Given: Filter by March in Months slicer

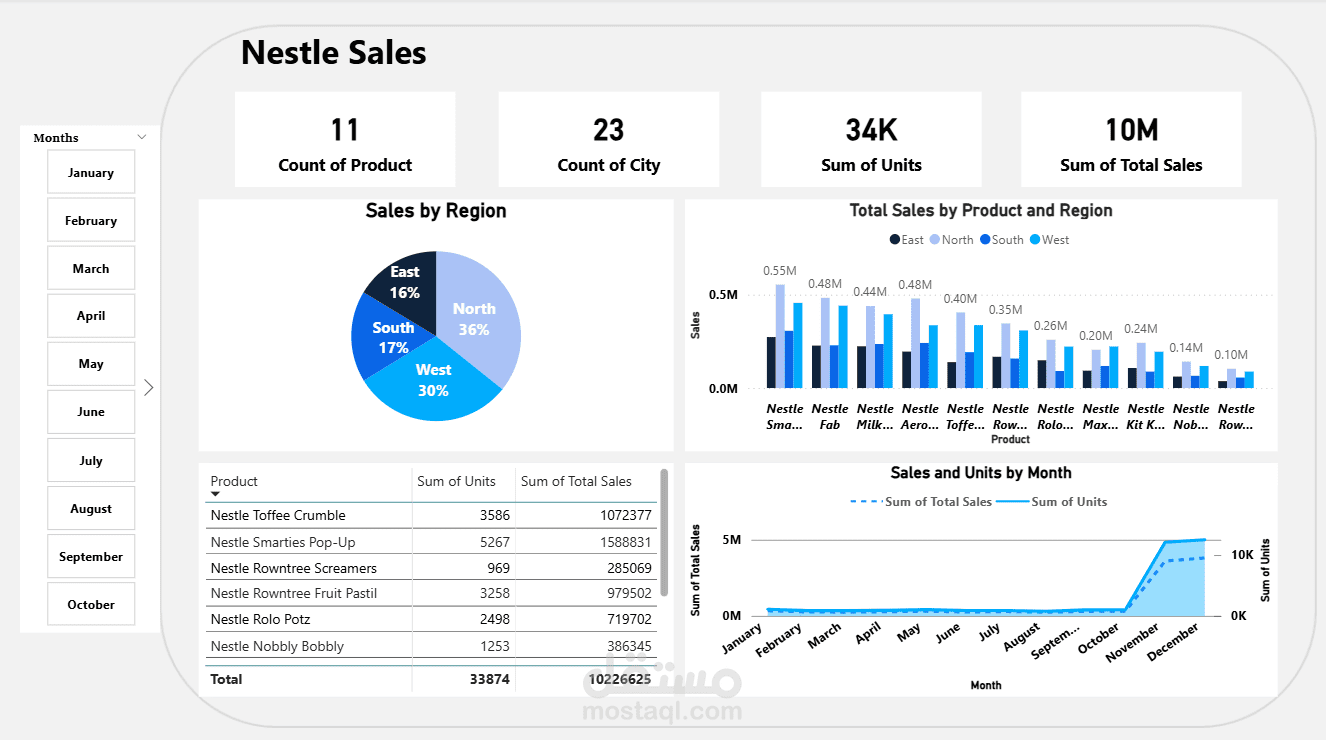Looking at the screenshot, I should [x=91, y=268].
